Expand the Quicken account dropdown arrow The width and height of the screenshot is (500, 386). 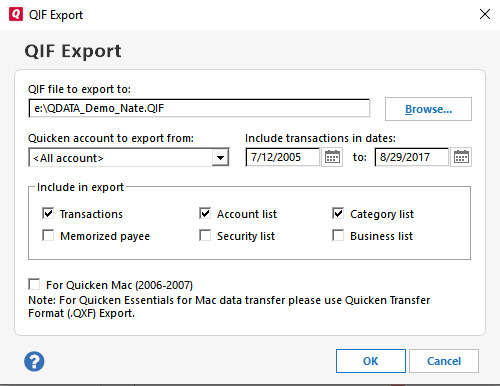[220, 157]
